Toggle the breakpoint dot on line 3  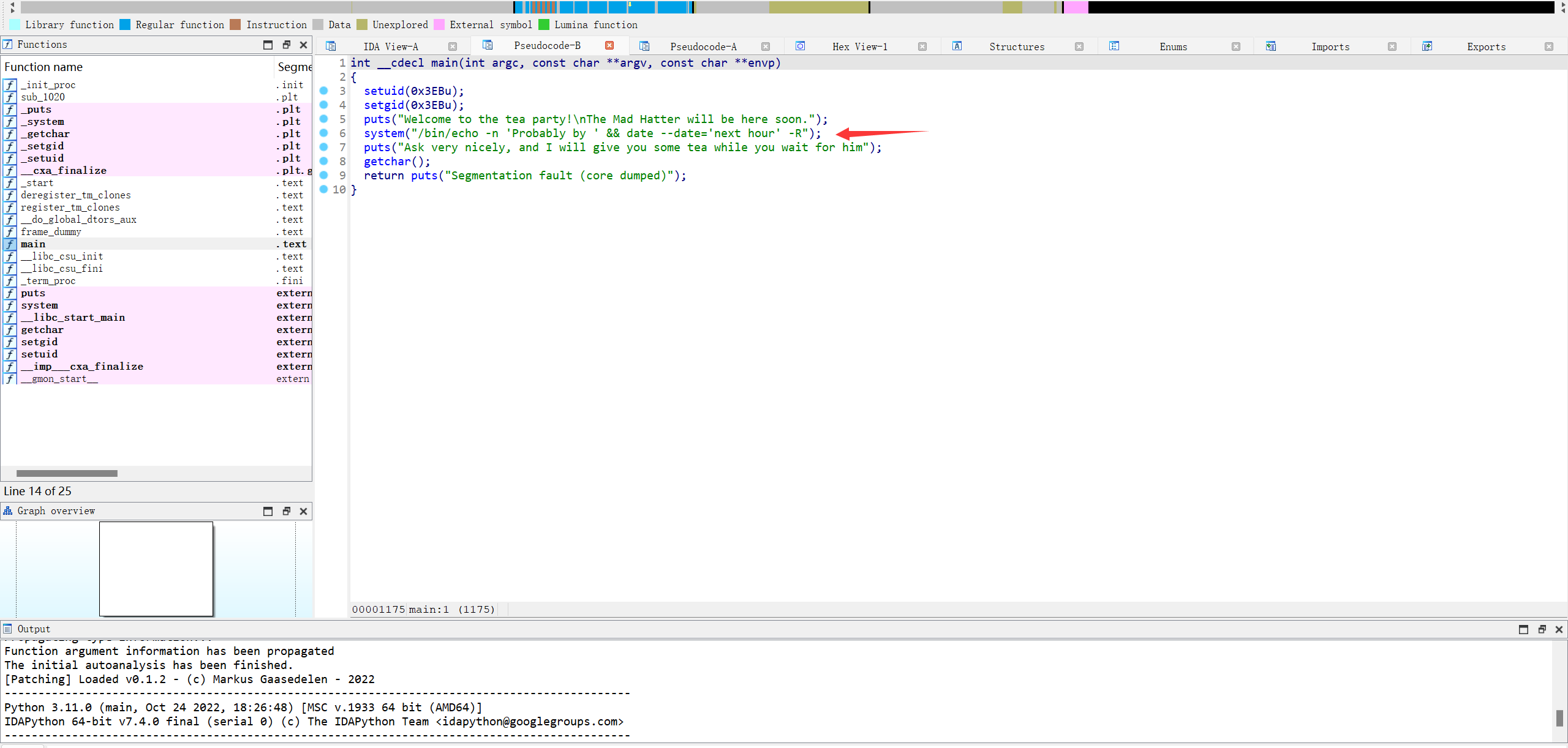(x=324, y=91)
